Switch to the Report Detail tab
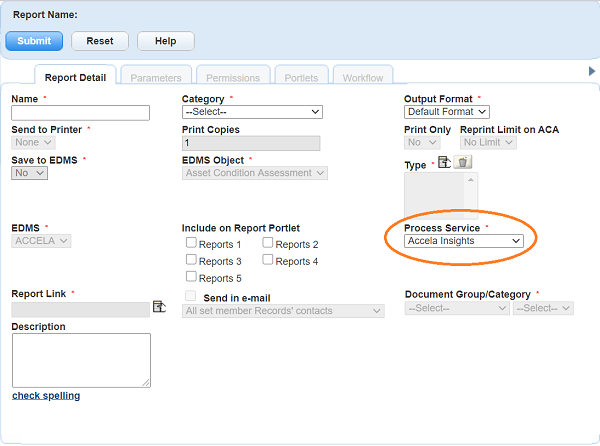 pyautogui.click(x=76, y=77)
